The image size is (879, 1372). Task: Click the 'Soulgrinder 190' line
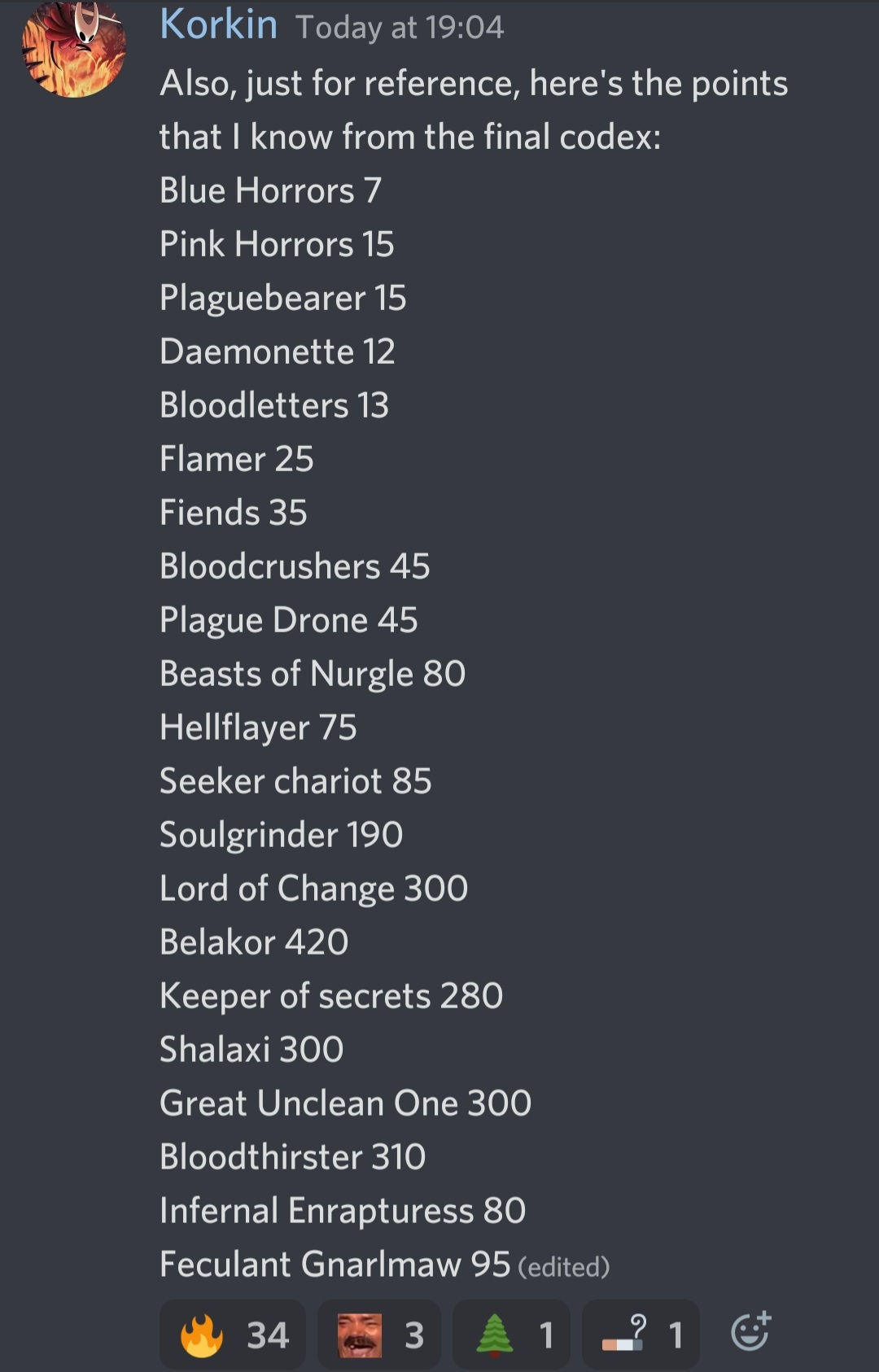tap(281, 835)
